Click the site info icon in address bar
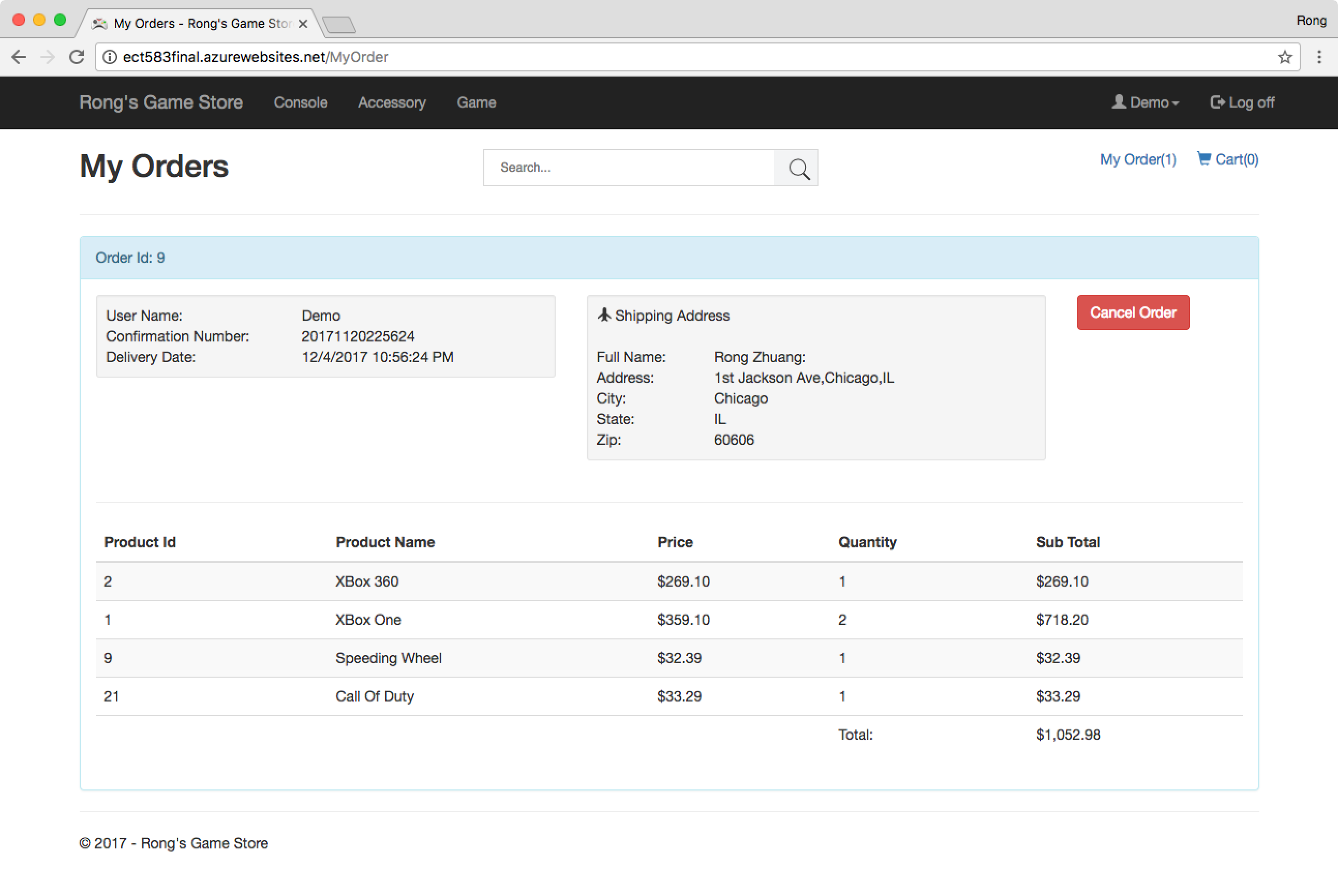The height and width of the screenshot is (896, 1338). tap(110, 56)
